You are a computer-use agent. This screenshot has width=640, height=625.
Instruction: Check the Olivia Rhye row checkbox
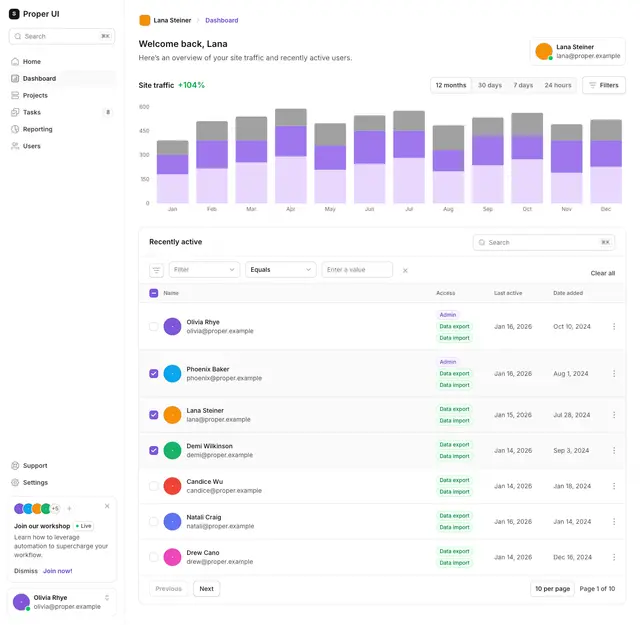point(153,327)
